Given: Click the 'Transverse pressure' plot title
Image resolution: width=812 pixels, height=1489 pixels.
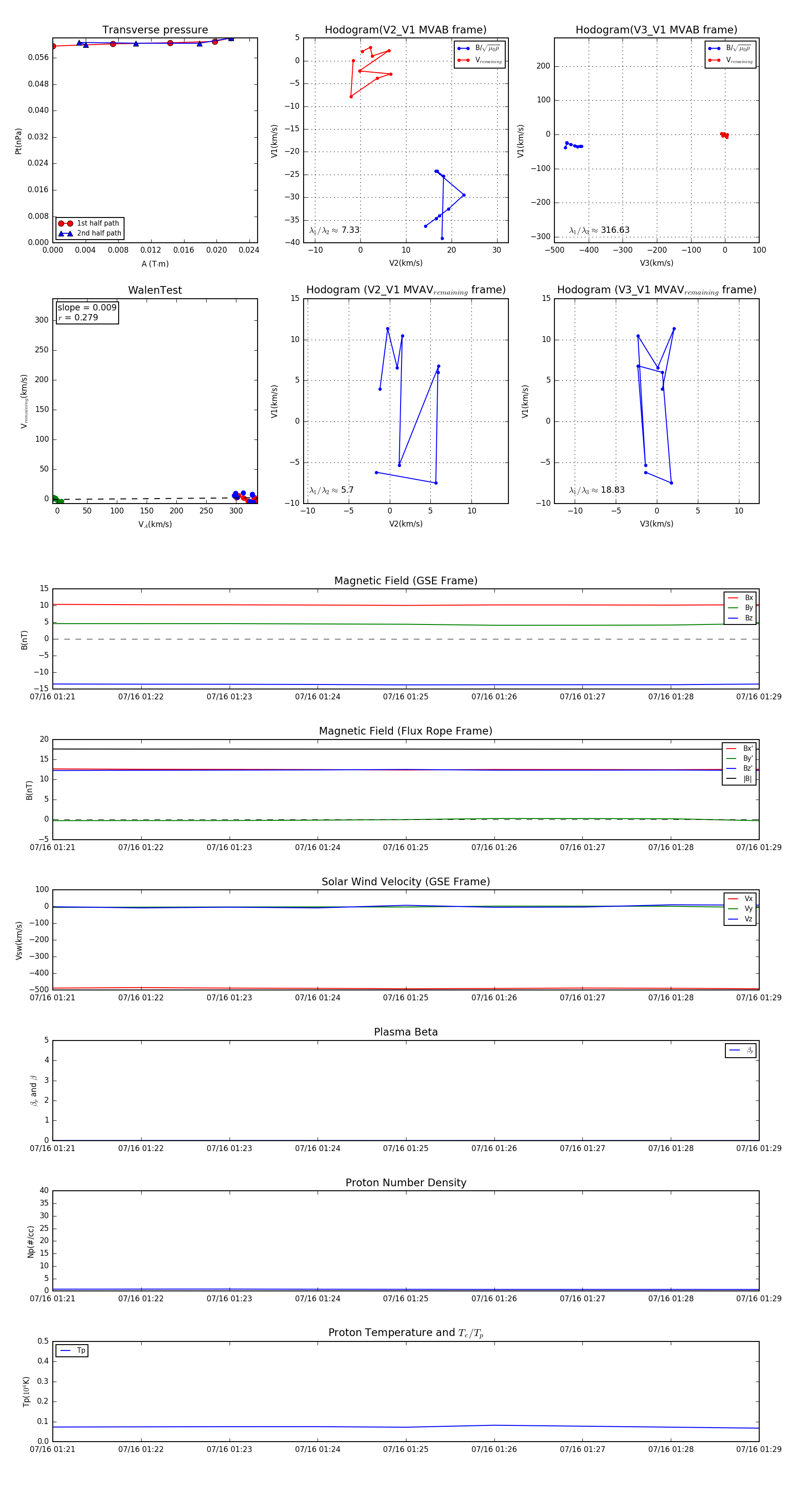Looking at the screenshot, I should pyautogui.click(x=155, y=30).
